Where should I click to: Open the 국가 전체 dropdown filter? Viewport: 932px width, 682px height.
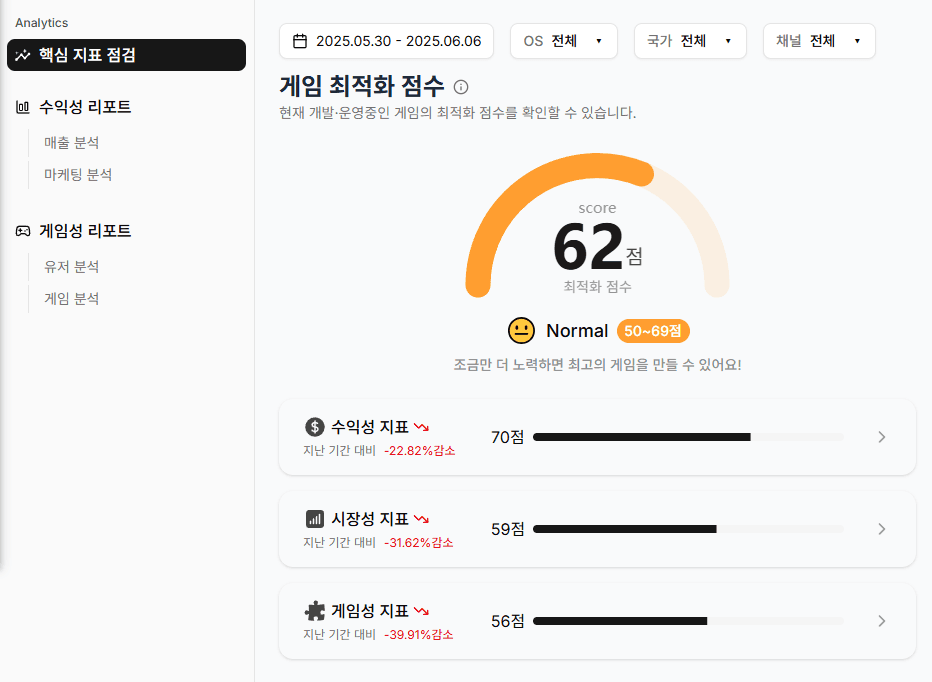[x=690, y=41]
